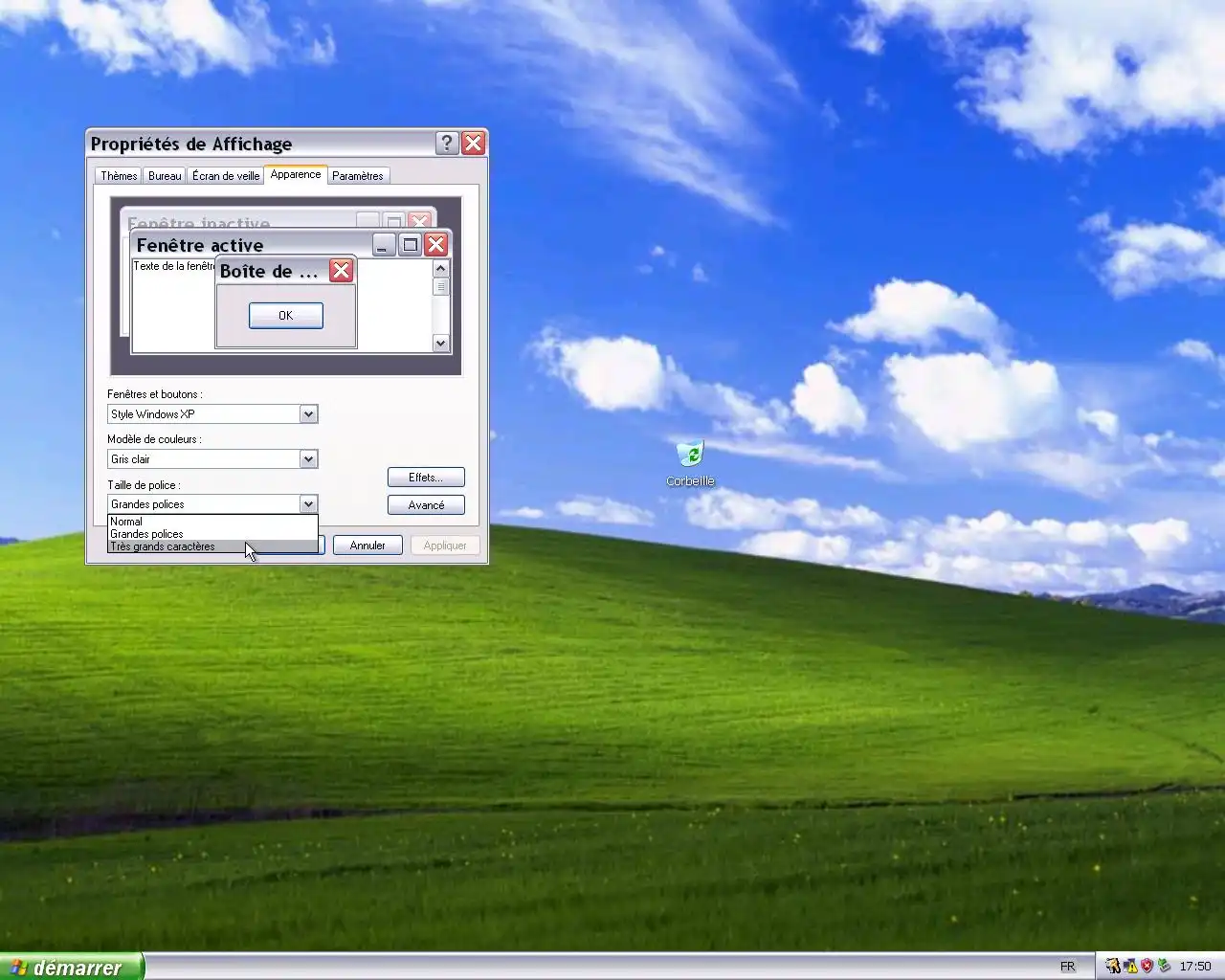Click the Boîte de ... preview title
Image resolution: width=1225 pixels, height=980 pixels.
coord(269,271)
